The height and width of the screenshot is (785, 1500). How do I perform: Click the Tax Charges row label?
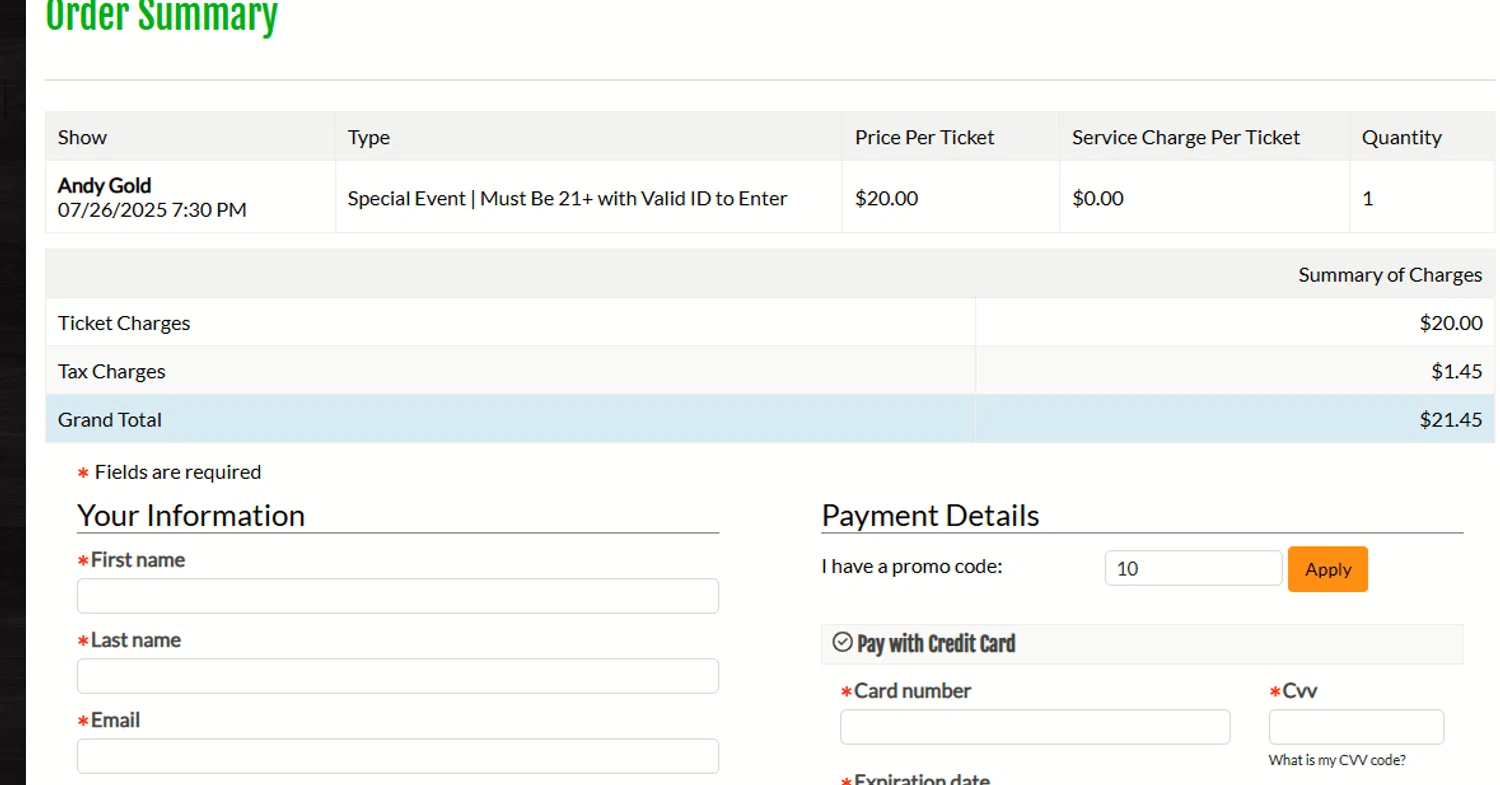tap(112, 371)
